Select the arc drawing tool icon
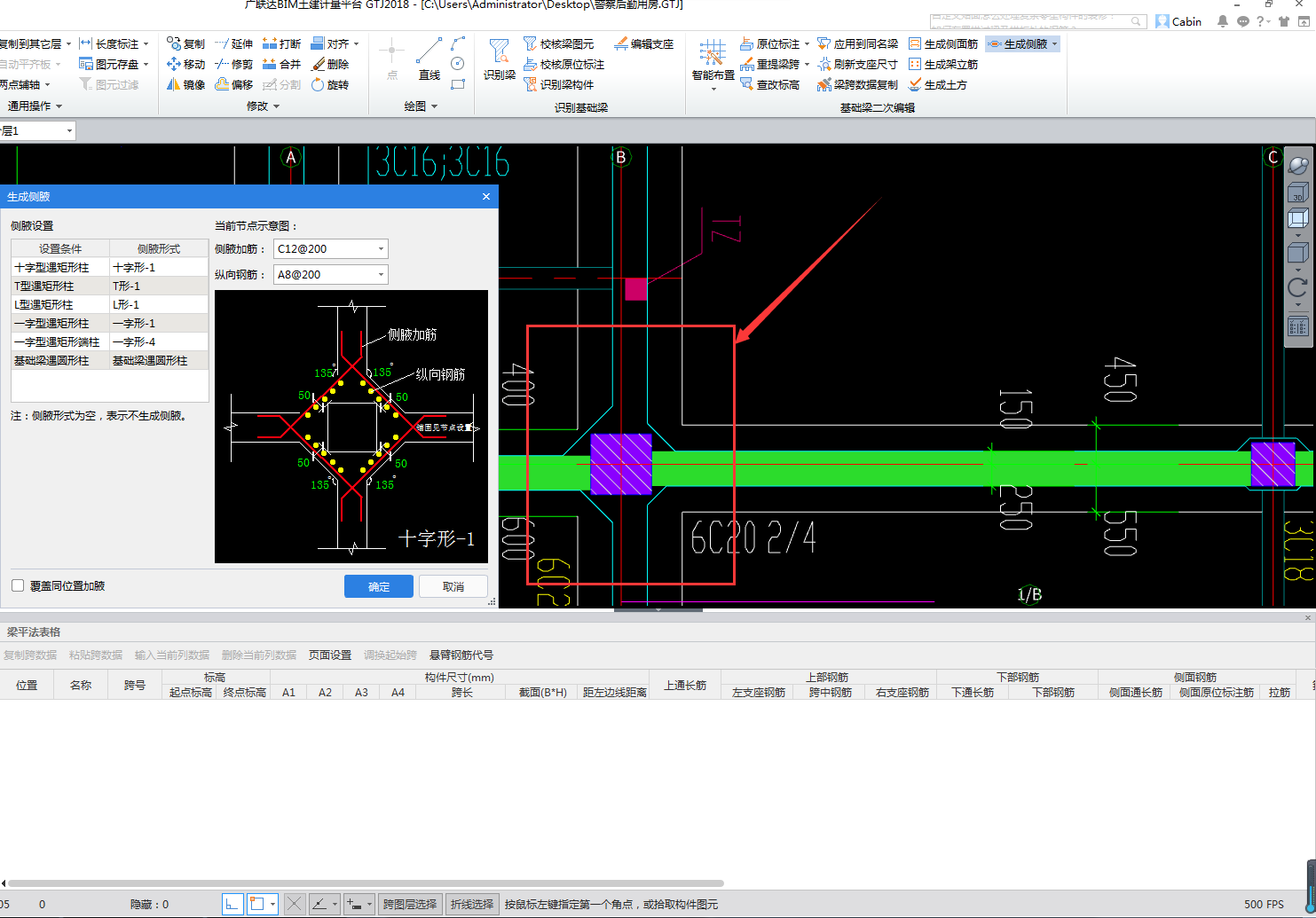 [x=458, y=43]
